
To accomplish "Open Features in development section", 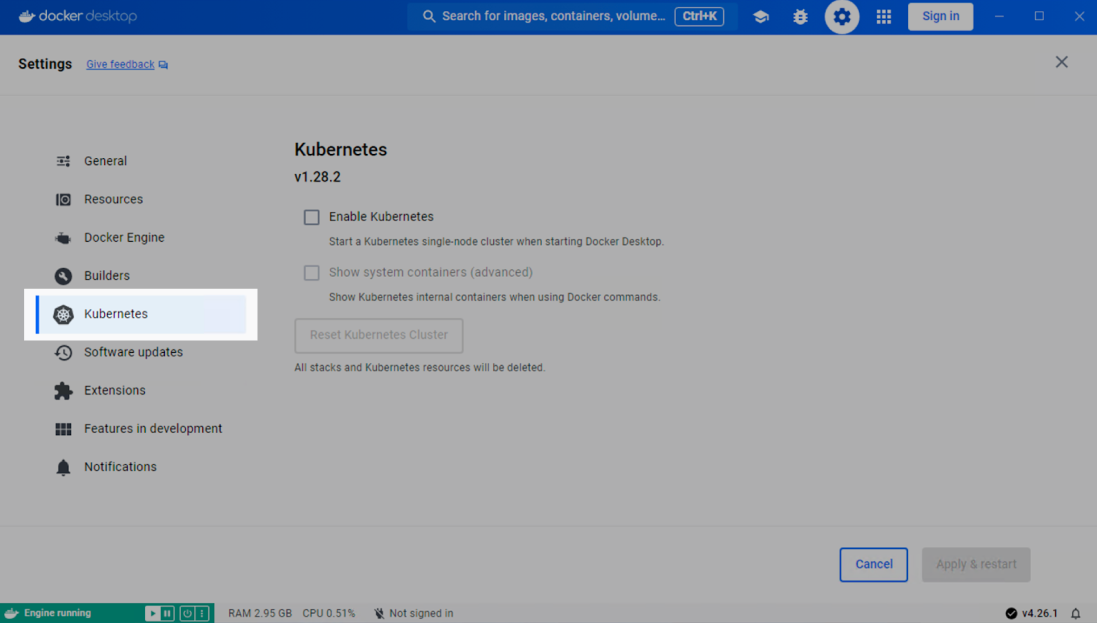I will pyautogui.click(x=153, y=429).
